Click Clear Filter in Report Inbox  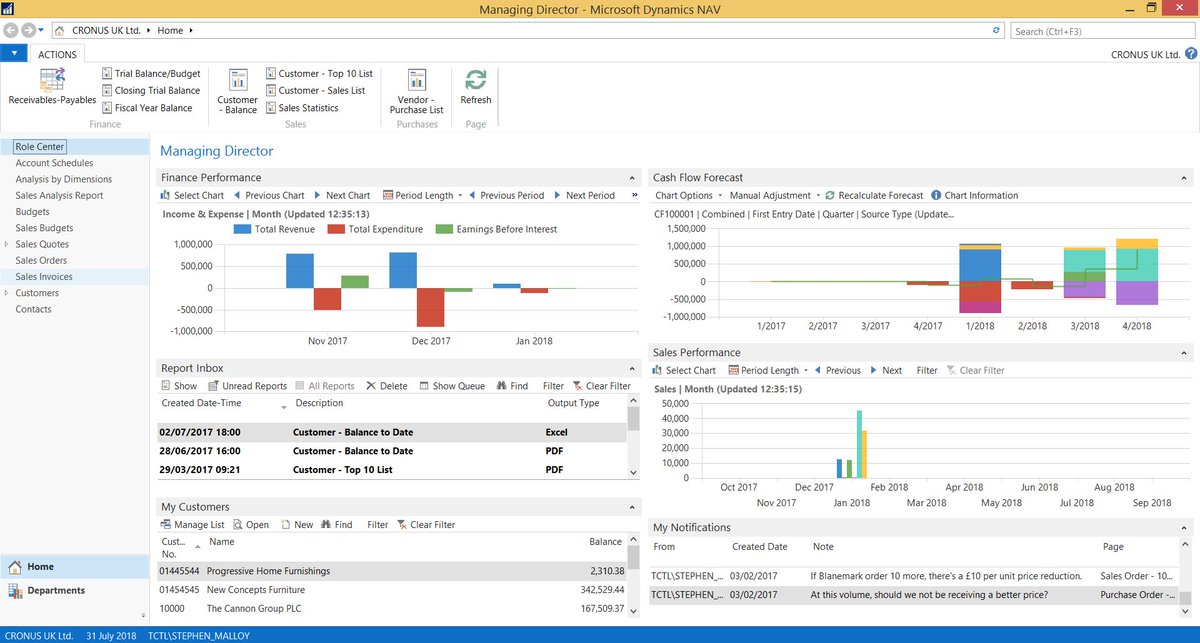tap(602, 385)
